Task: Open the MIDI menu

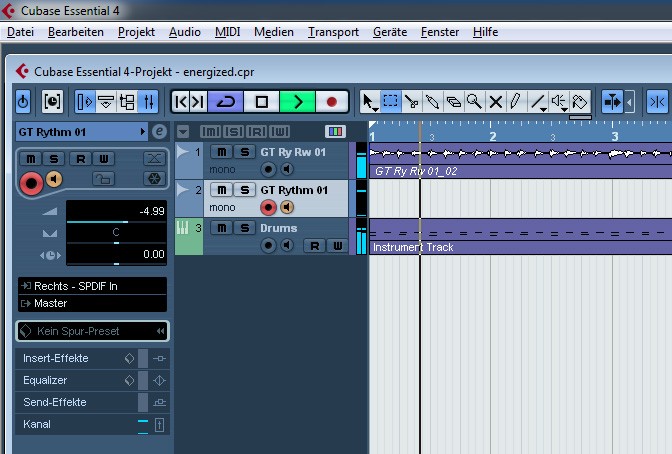Action: point(228,32)
